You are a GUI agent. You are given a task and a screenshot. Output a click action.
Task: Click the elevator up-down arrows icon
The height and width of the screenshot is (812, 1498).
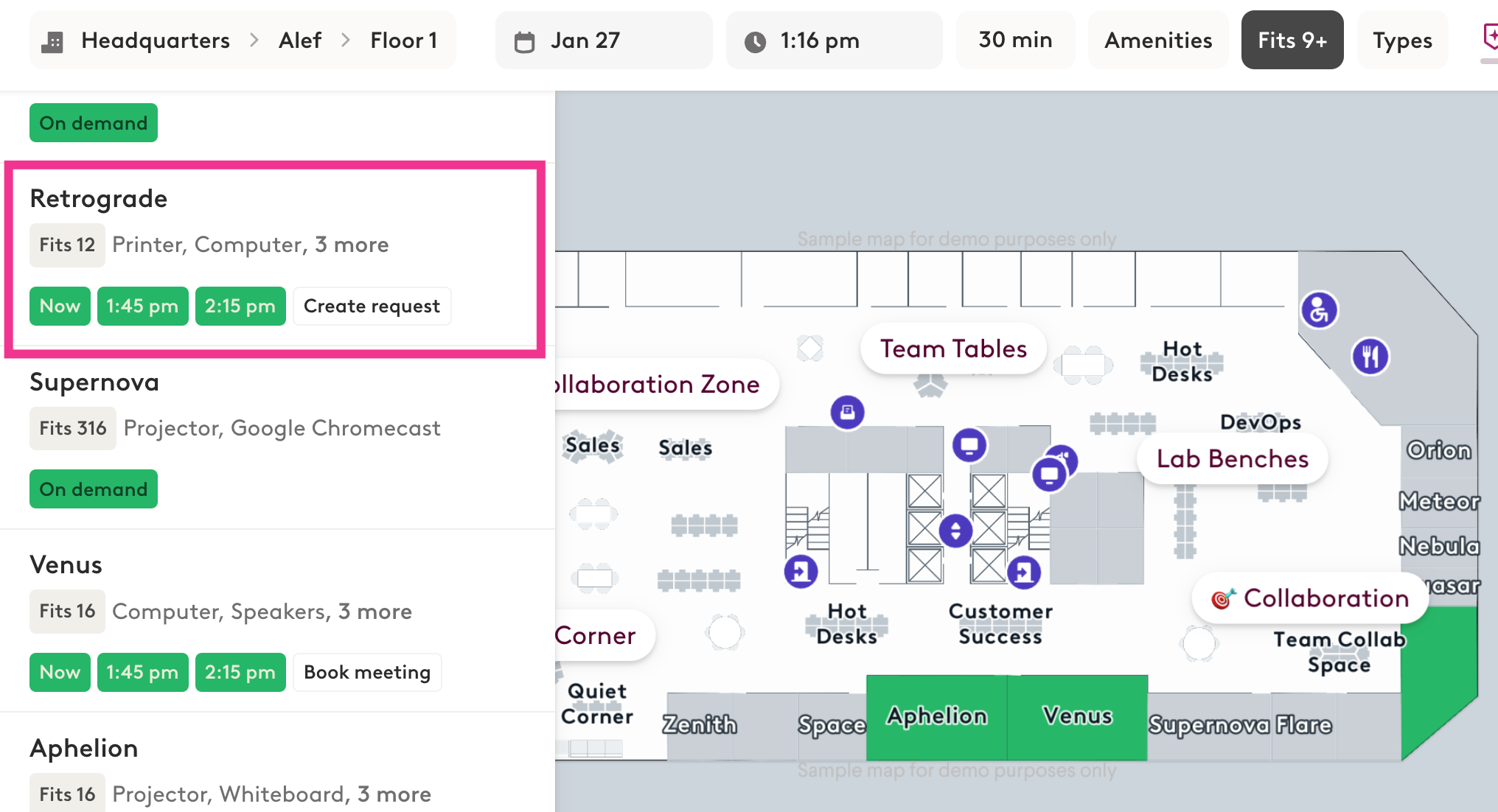coord(955,531)
